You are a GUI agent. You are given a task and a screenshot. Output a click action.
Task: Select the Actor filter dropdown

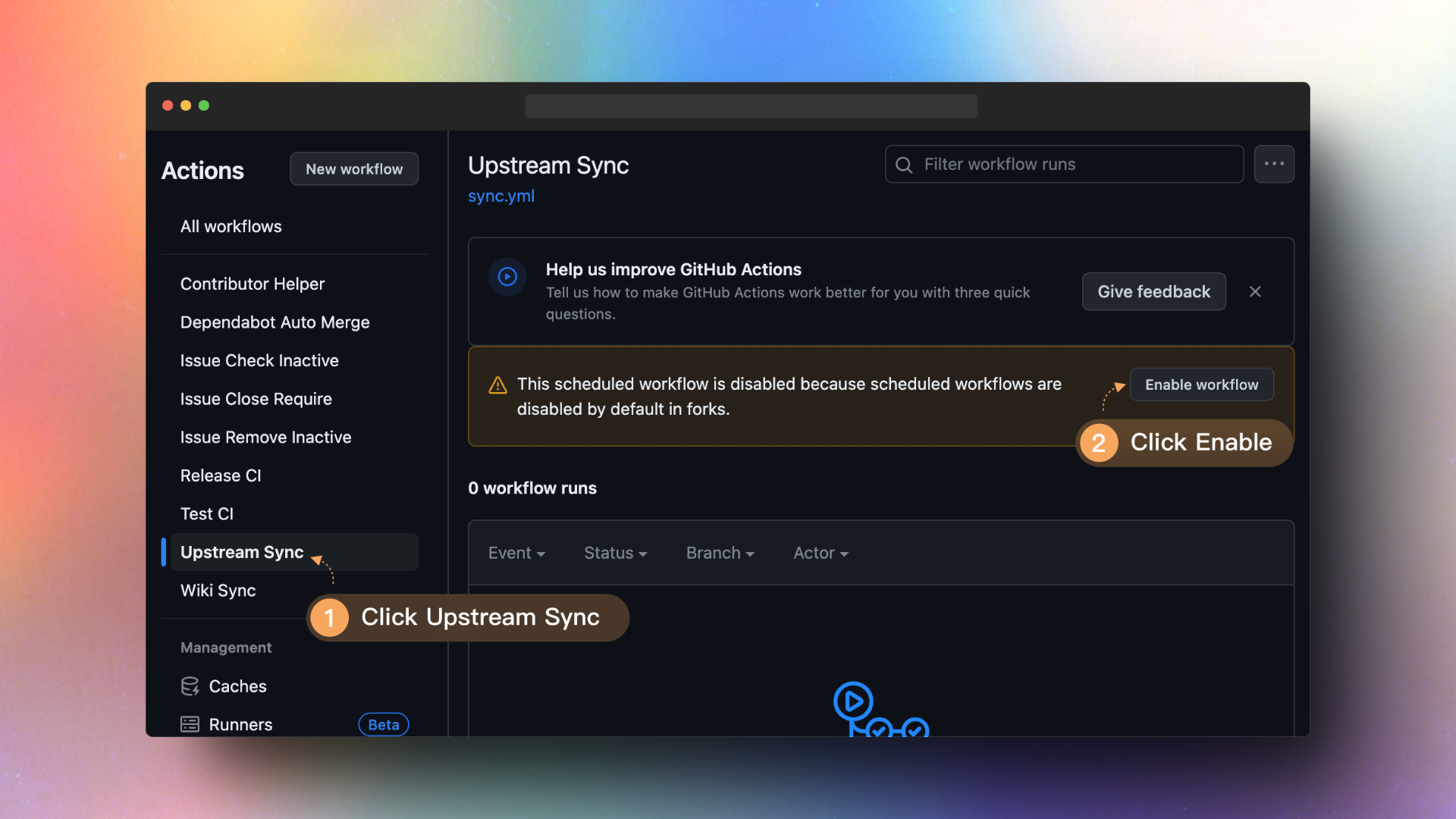pyautogui.click(x=819, y=551)
